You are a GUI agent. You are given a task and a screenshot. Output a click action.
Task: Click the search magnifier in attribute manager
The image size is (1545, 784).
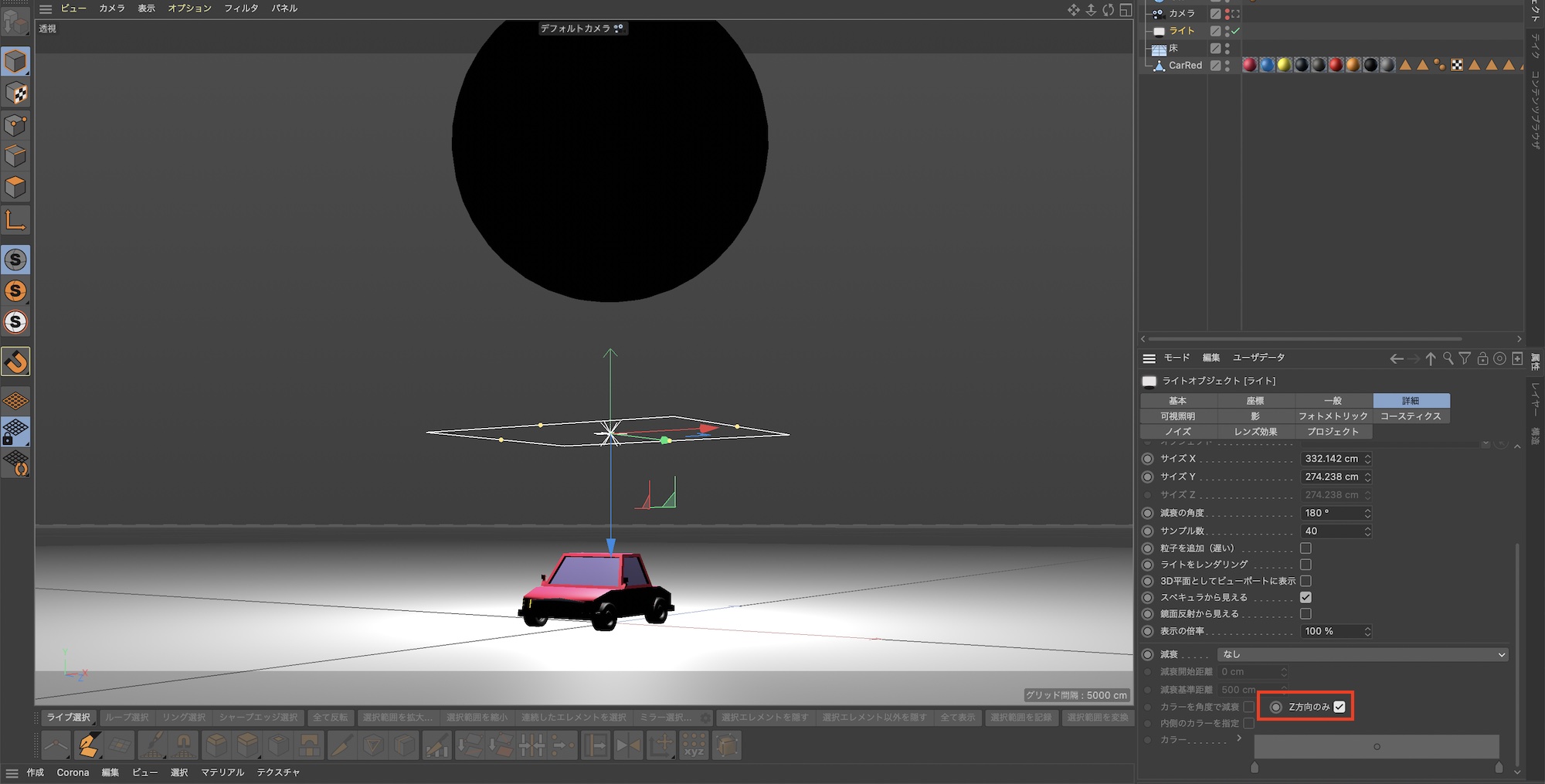click(x=1448, y=358)
